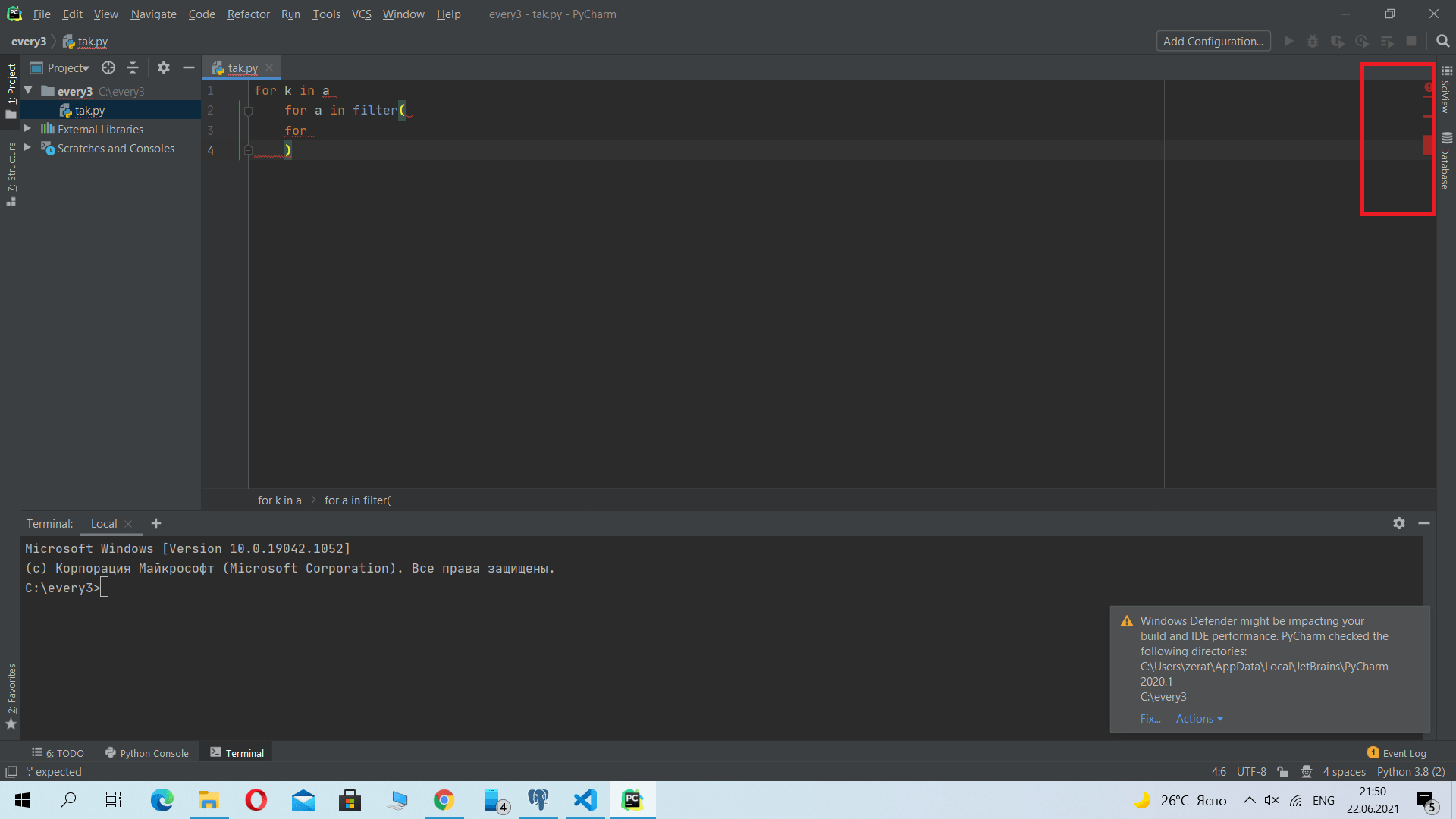Viewport: 1456px width, 819px height.
Task: Switch to Python Console tab
Action: click(147, 753)
